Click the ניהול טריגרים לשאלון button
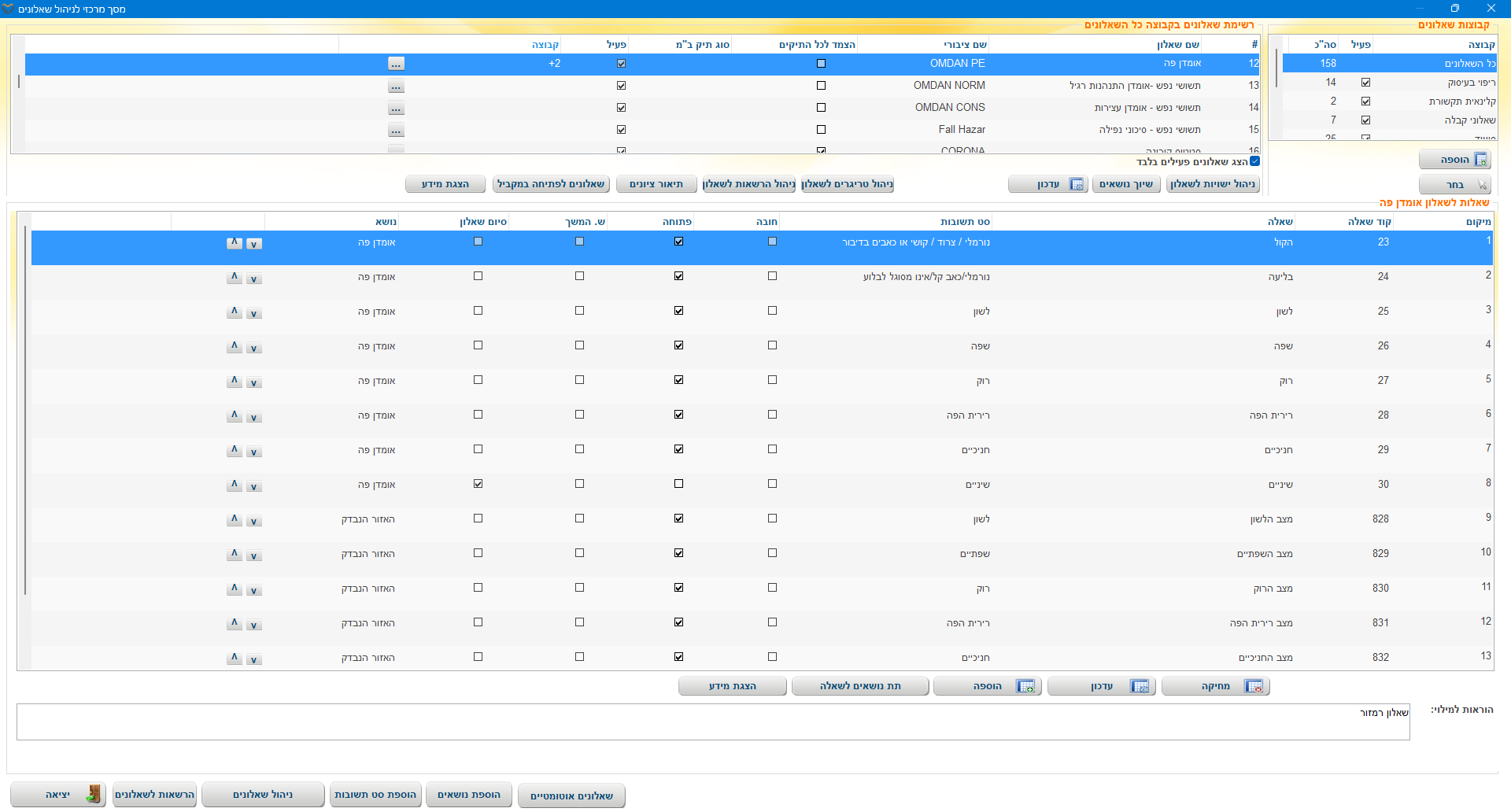1511x812 pixels. click(x=847, y=184)
